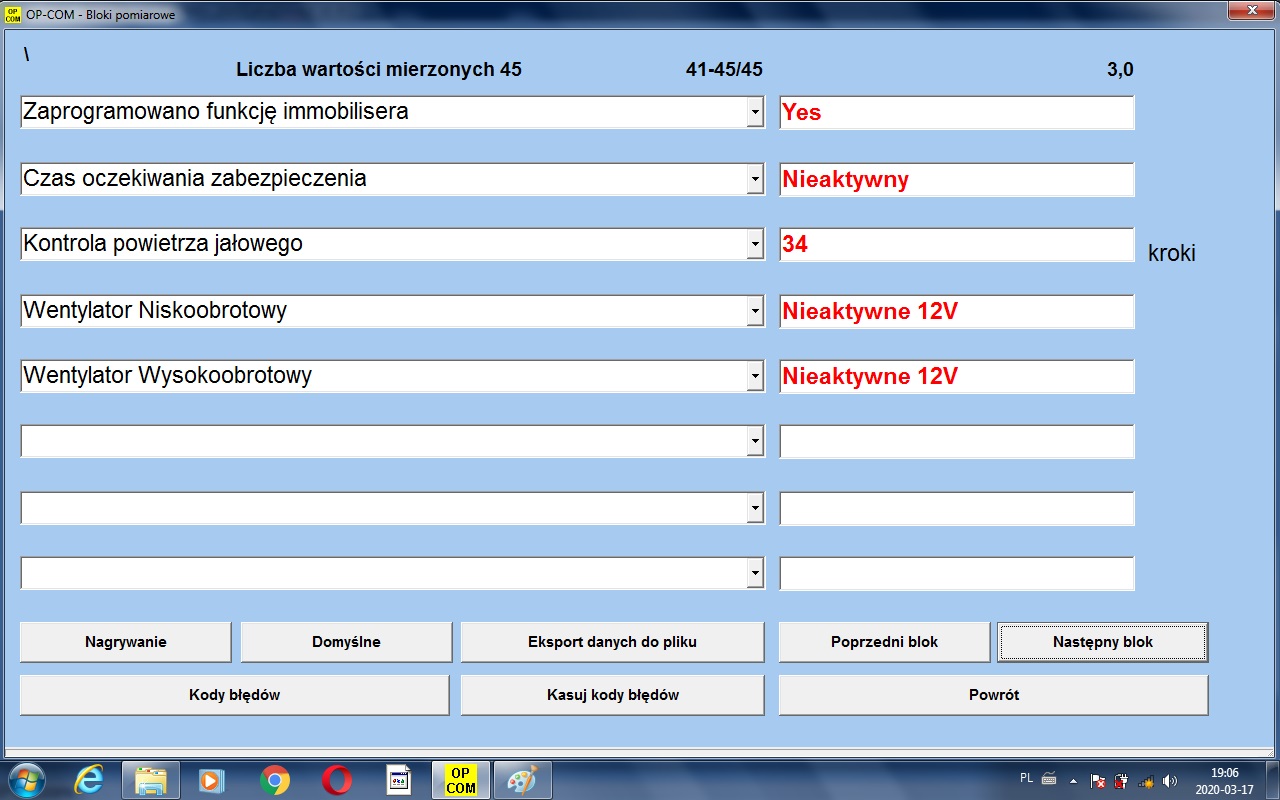Expand the 'Zaprogramowano funkcję immobilisera' dropdown

coord(755,113)
